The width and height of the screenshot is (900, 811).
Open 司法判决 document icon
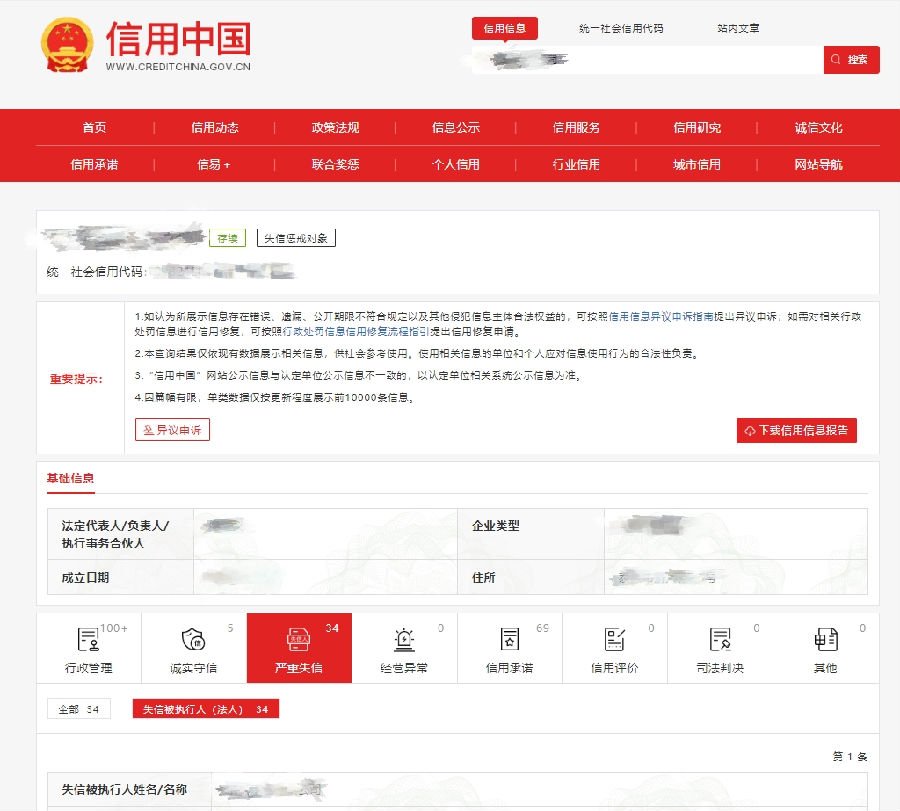tap(720, 639)
